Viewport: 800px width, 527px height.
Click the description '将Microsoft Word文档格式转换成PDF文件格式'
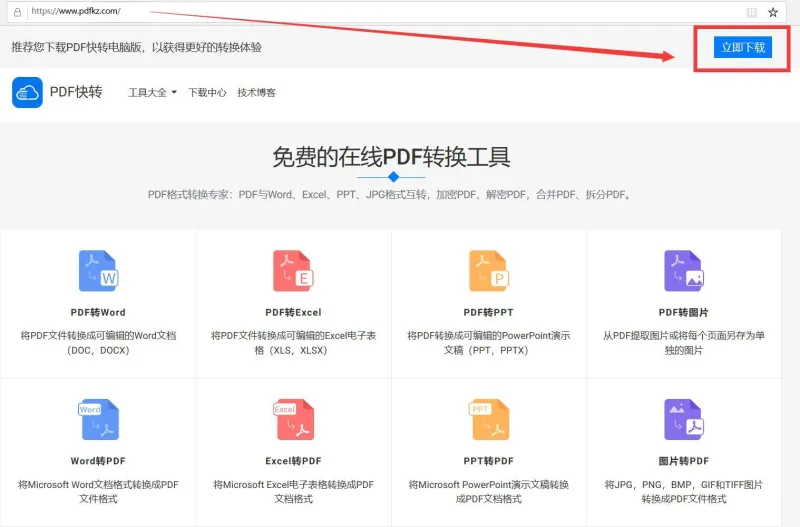[98, 492]
